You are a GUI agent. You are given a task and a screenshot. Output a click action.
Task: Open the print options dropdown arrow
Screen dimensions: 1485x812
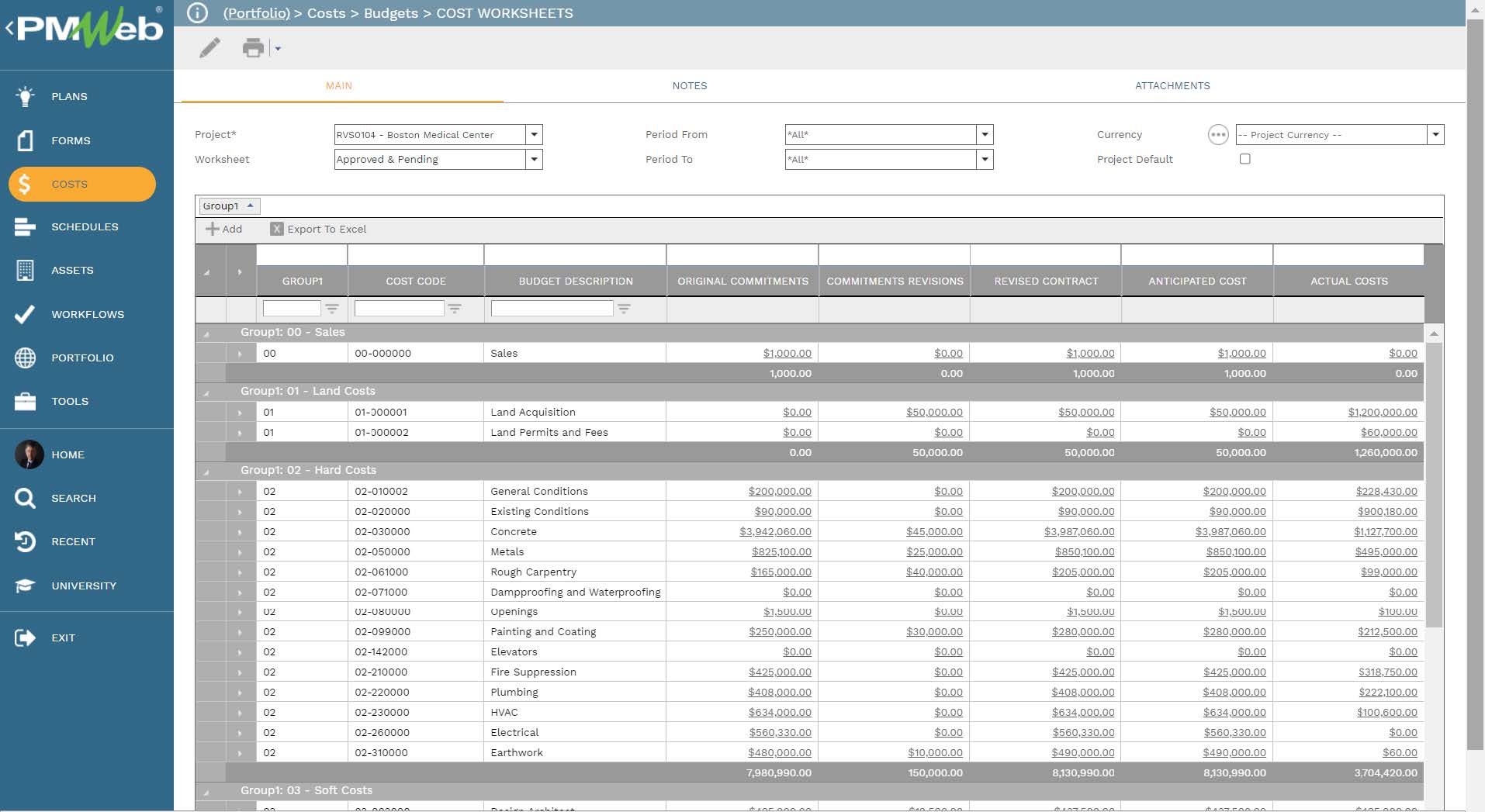coord(278,49)
